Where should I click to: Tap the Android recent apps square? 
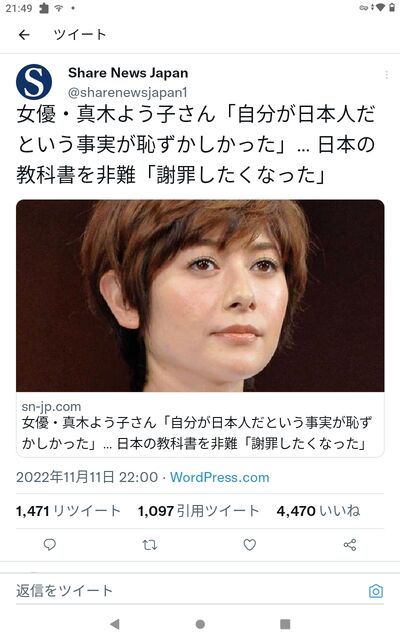285,624
